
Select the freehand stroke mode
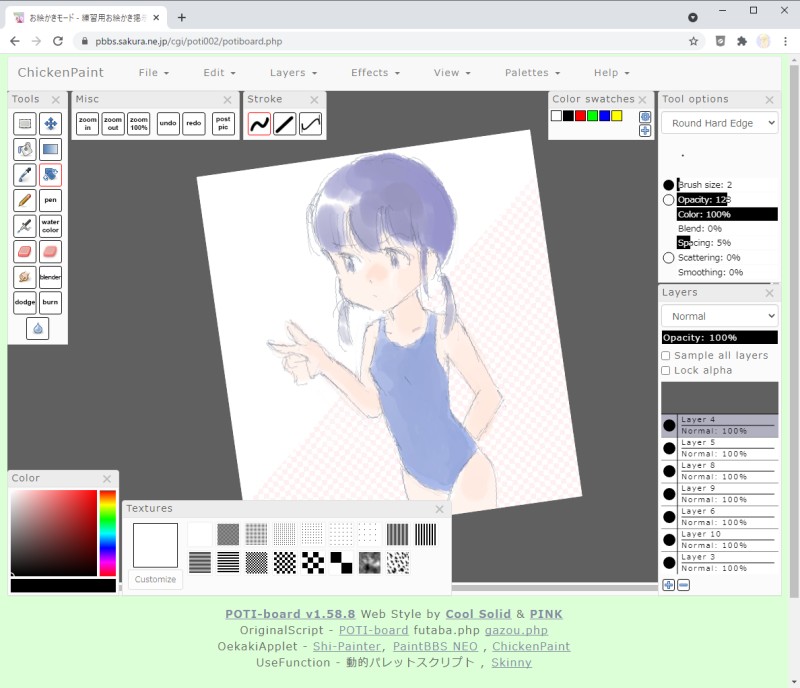pos(259,124)
